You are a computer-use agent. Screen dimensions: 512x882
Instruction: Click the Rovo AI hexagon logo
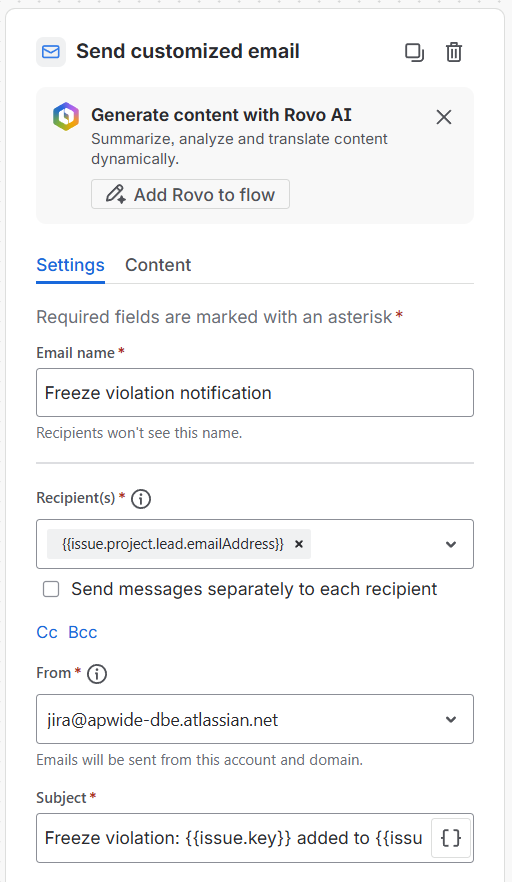[66, 116]
